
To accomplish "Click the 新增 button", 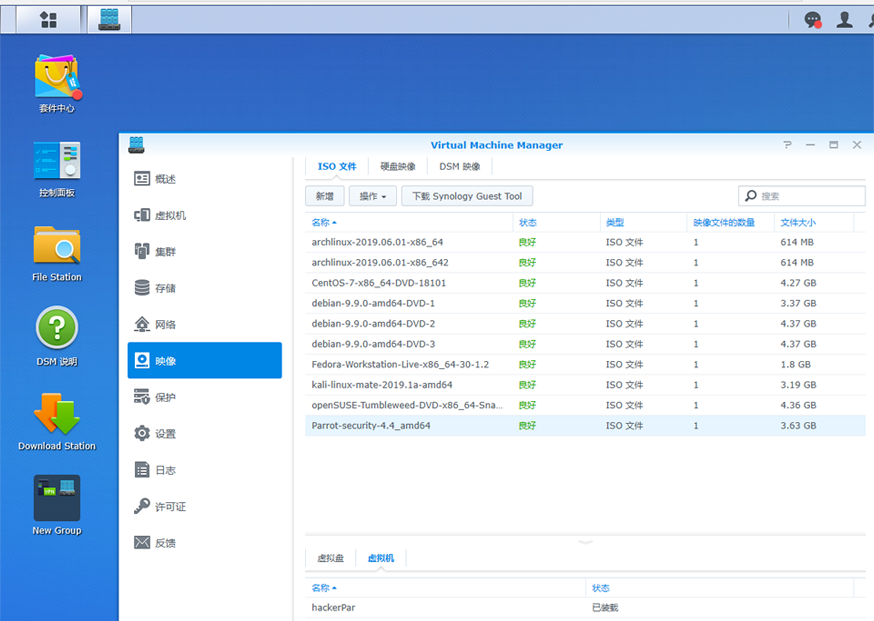I will coord(325,196).
